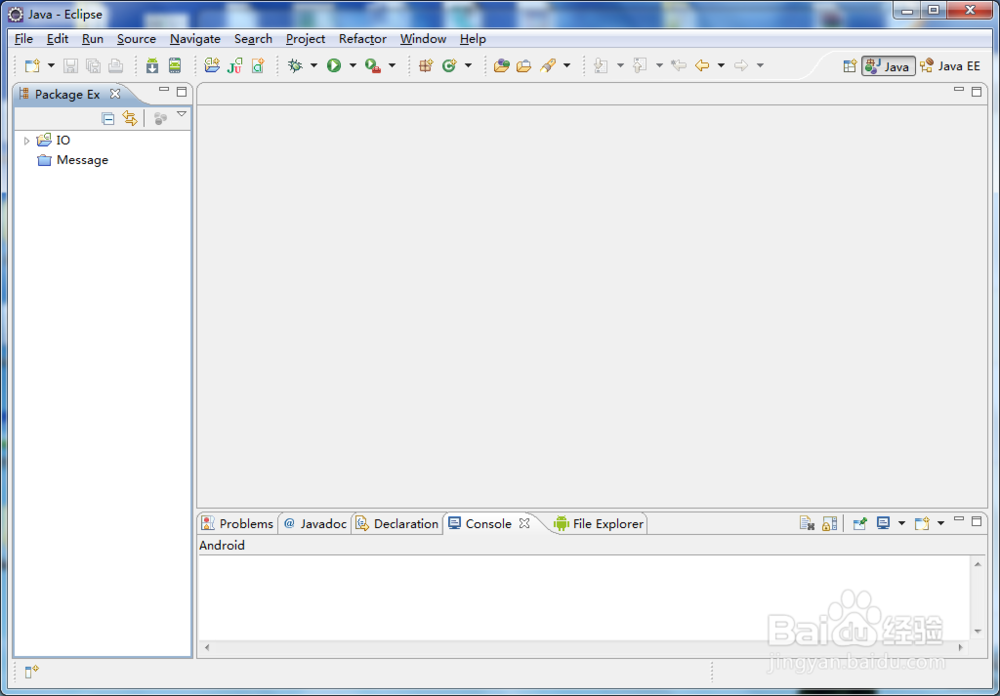
Task: Toggle Scroll Lock in the Console
Action: coord(830,524)
